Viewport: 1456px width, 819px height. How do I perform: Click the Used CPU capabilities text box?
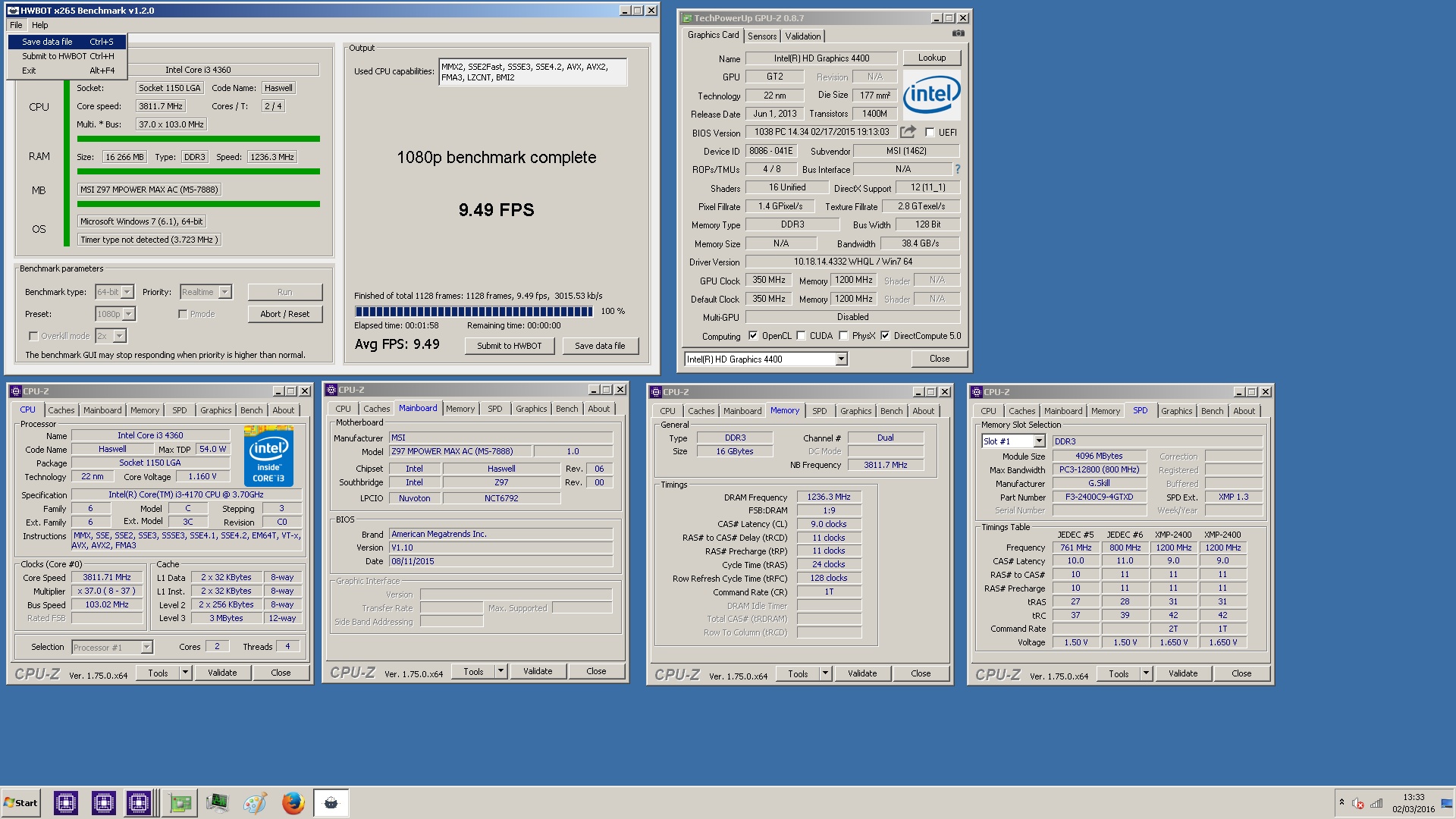(x=533, y=72)
